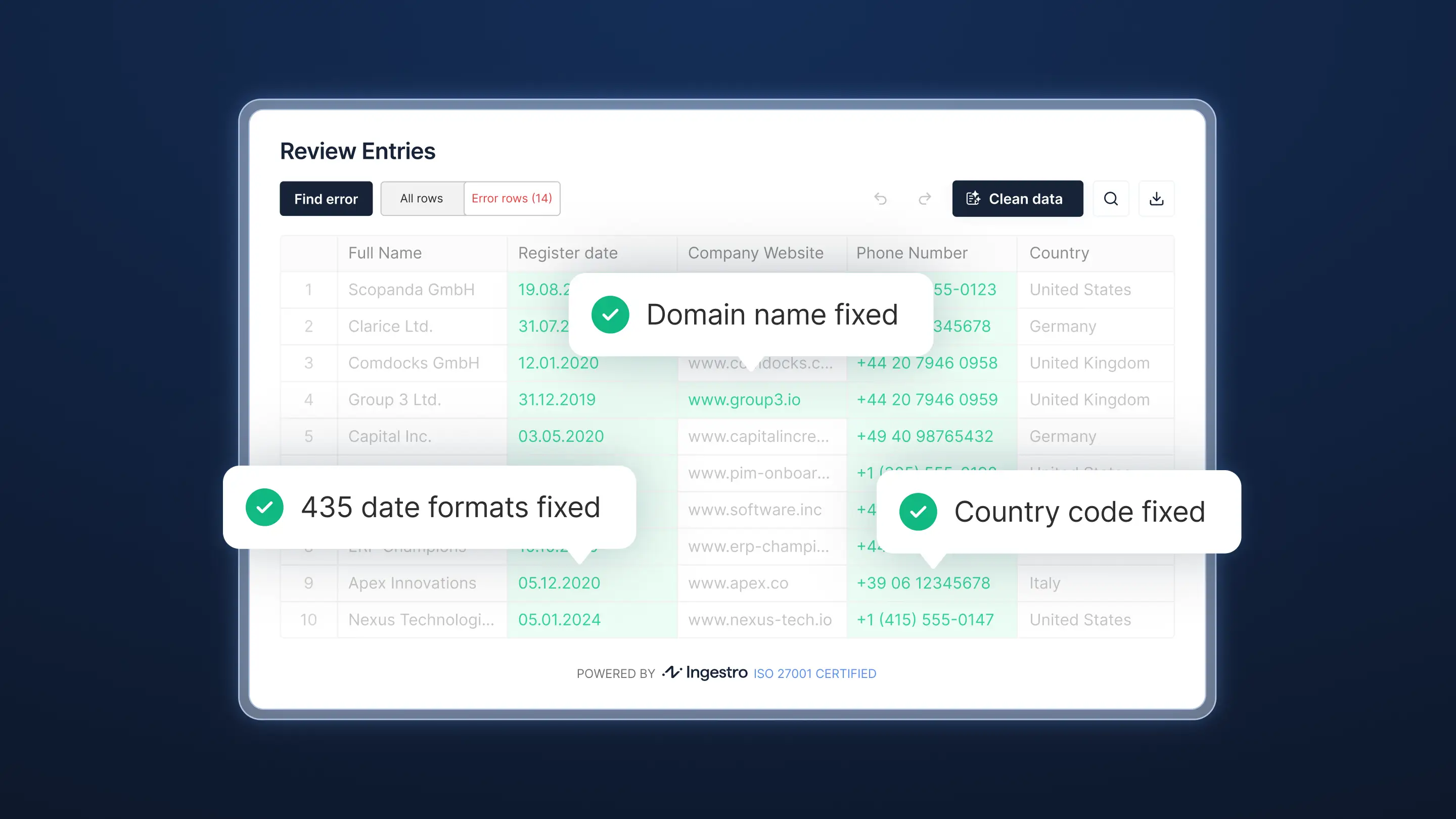Click United Kingdom in Comdocks GmbH row
Image resolution: width=1456 pixels, height=819 pixels.
click(x=1096, y=363)
